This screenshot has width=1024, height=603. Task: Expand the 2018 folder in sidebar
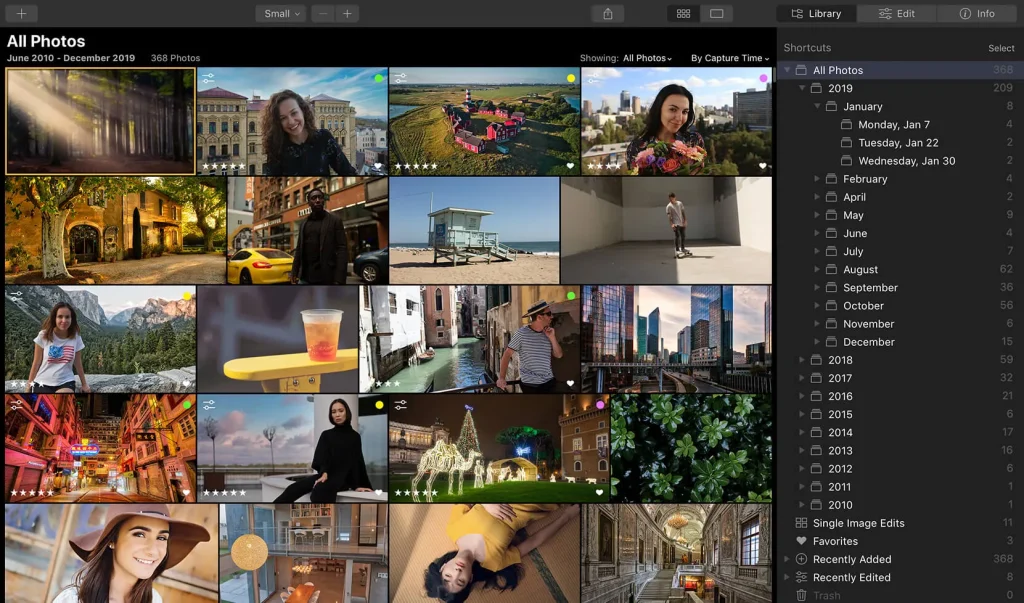[x=802, y=360]
